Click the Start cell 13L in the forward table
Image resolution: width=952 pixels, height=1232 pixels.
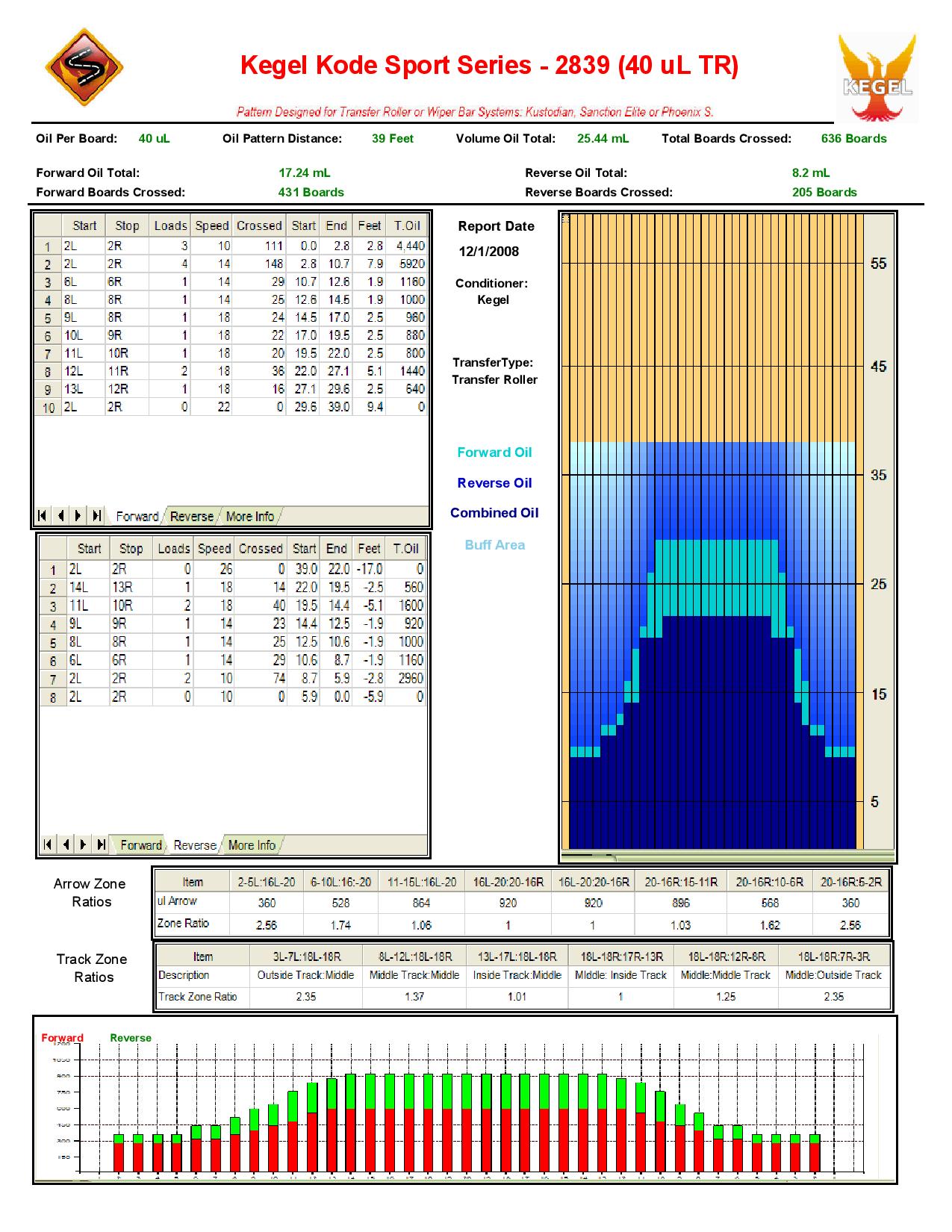point(82,389)
